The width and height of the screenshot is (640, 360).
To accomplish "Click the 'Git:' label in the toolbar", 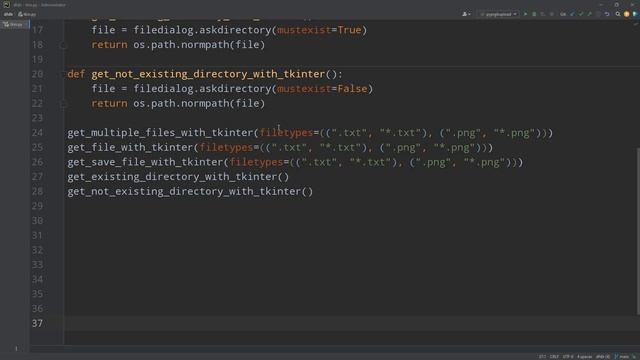I will coord(563,14).
